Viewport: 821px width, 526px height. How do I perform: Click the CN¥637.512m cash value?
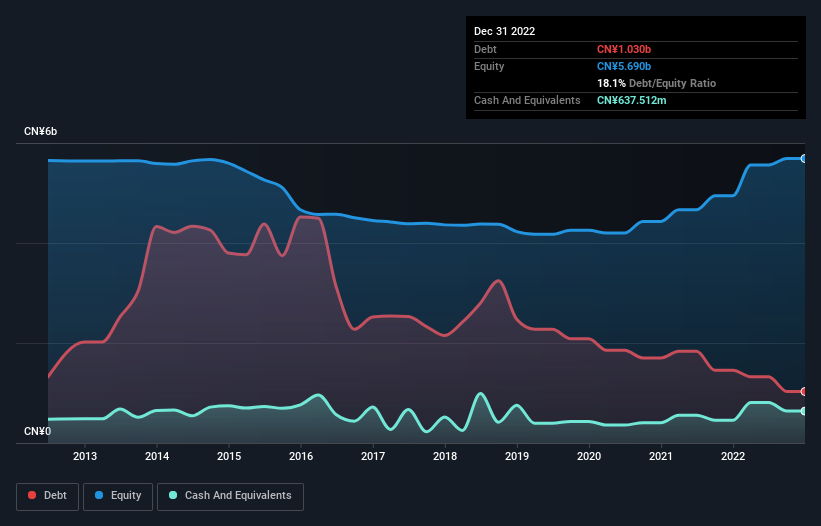click(x=632, y=100)
